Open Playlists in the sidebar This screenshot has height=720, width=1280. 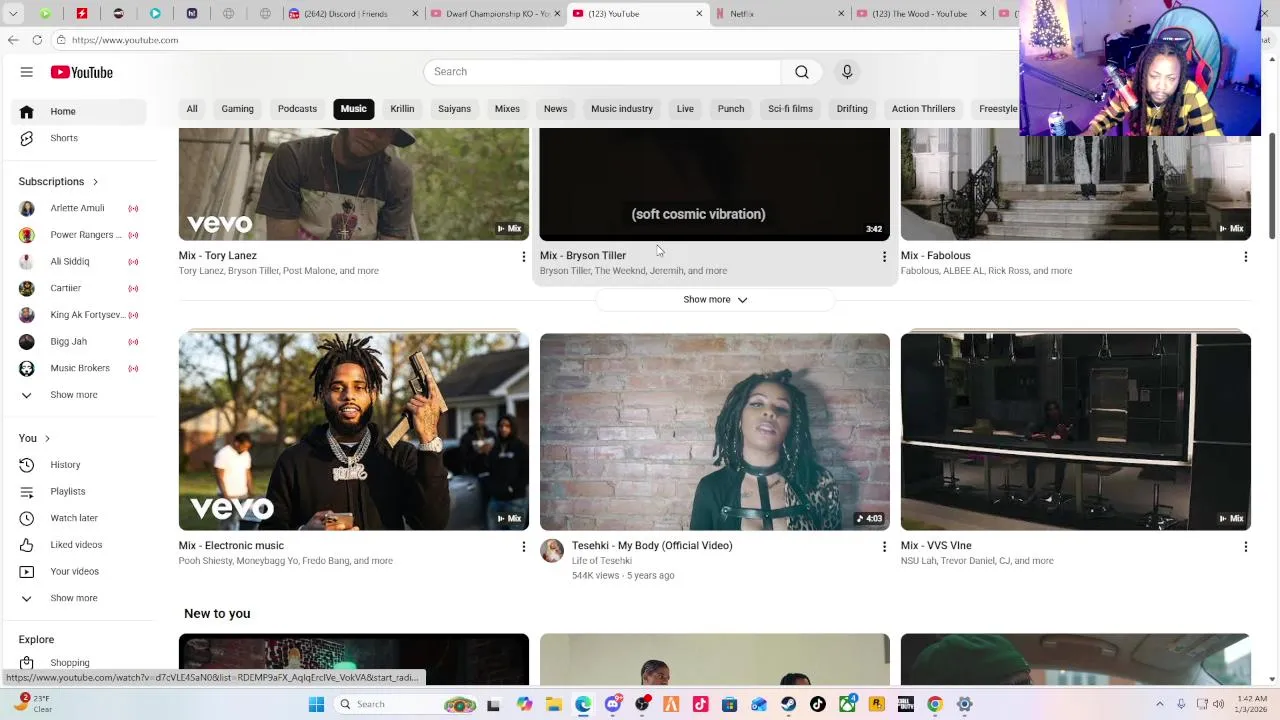coord(80,492)
